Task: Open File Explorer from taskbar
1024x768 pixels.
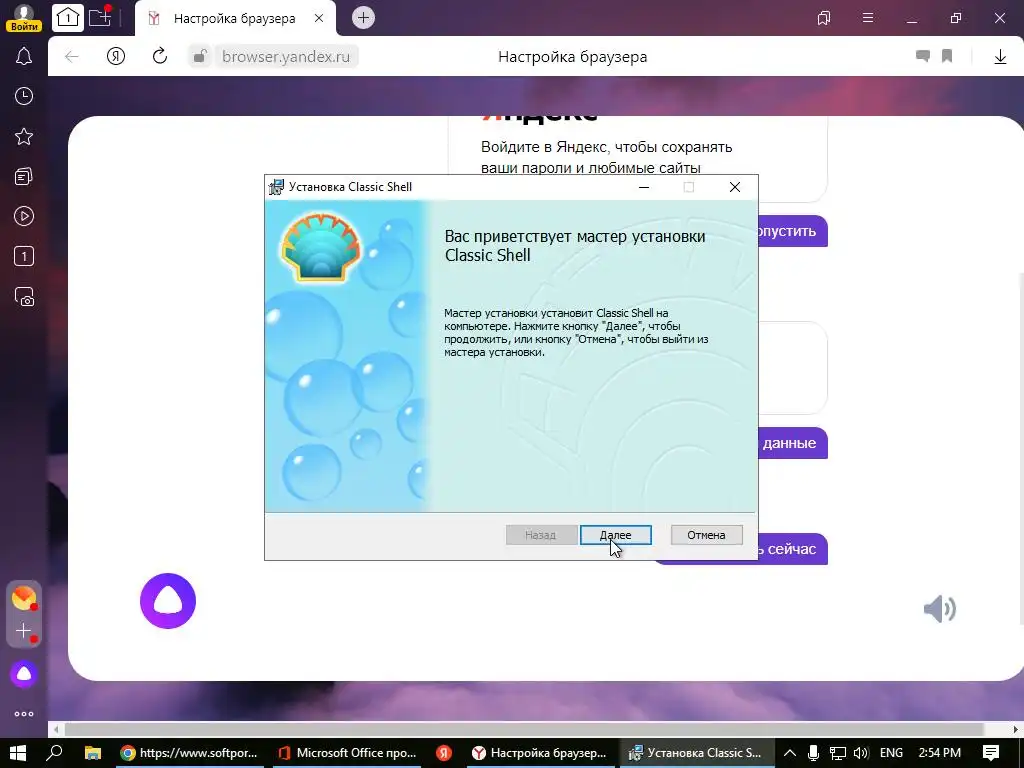Action: (x=93, y=753)
